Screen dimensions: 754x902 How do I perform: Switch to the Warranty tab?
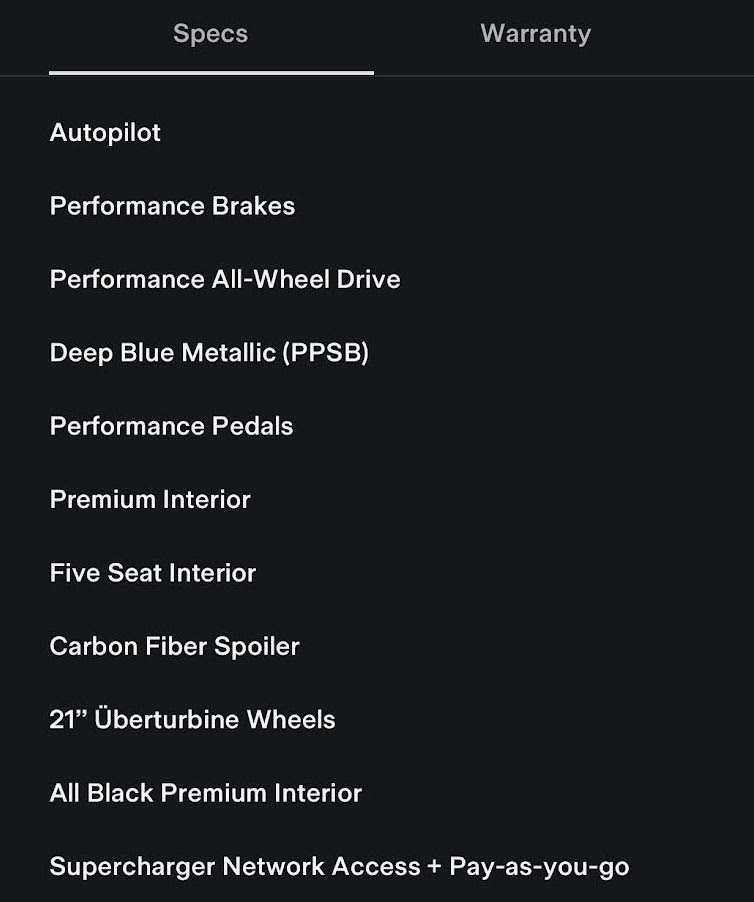coord(535,34)
